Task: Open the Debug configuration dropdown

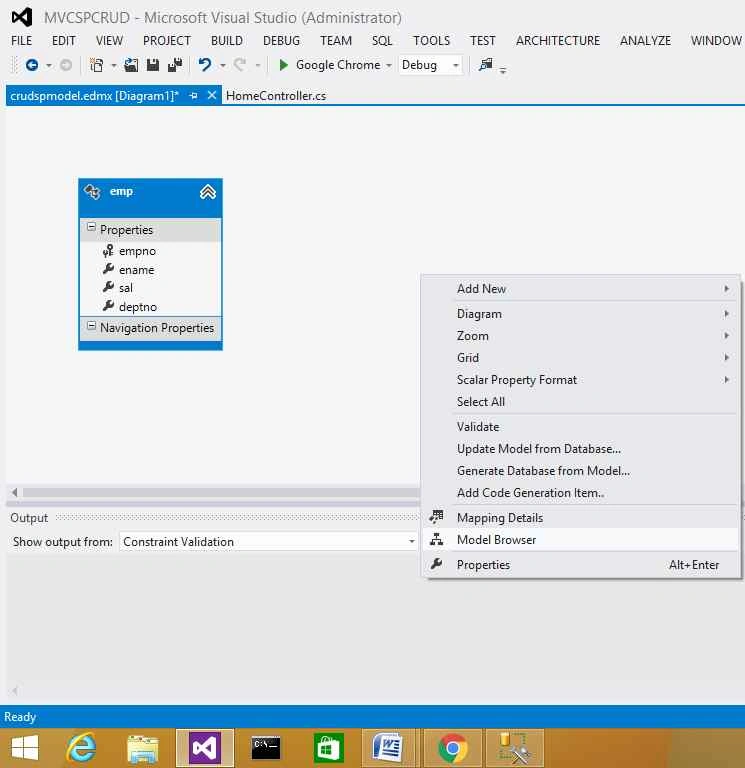Action: click(x=456, y=65)
